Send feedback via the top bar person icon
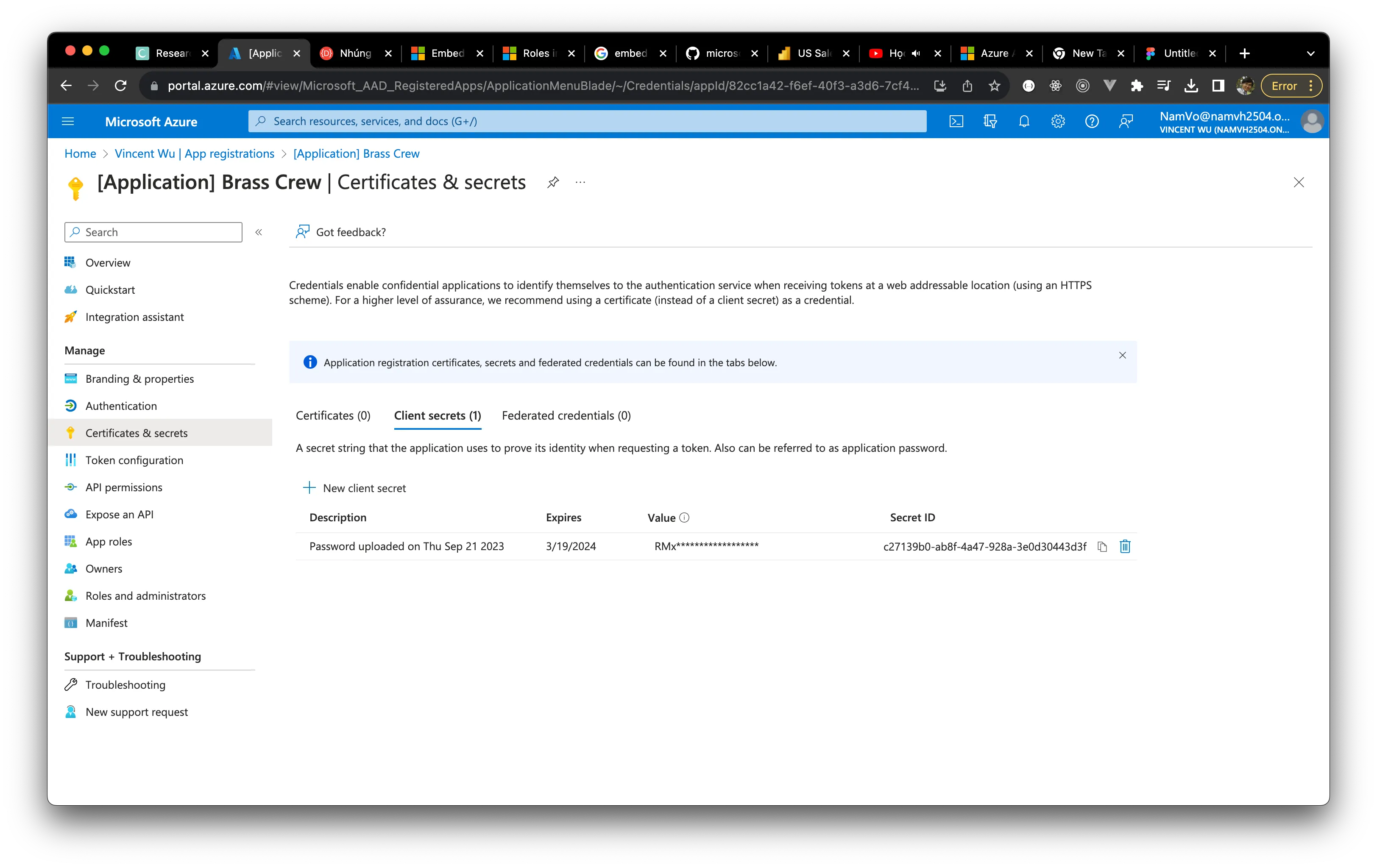 point(1126,121)
